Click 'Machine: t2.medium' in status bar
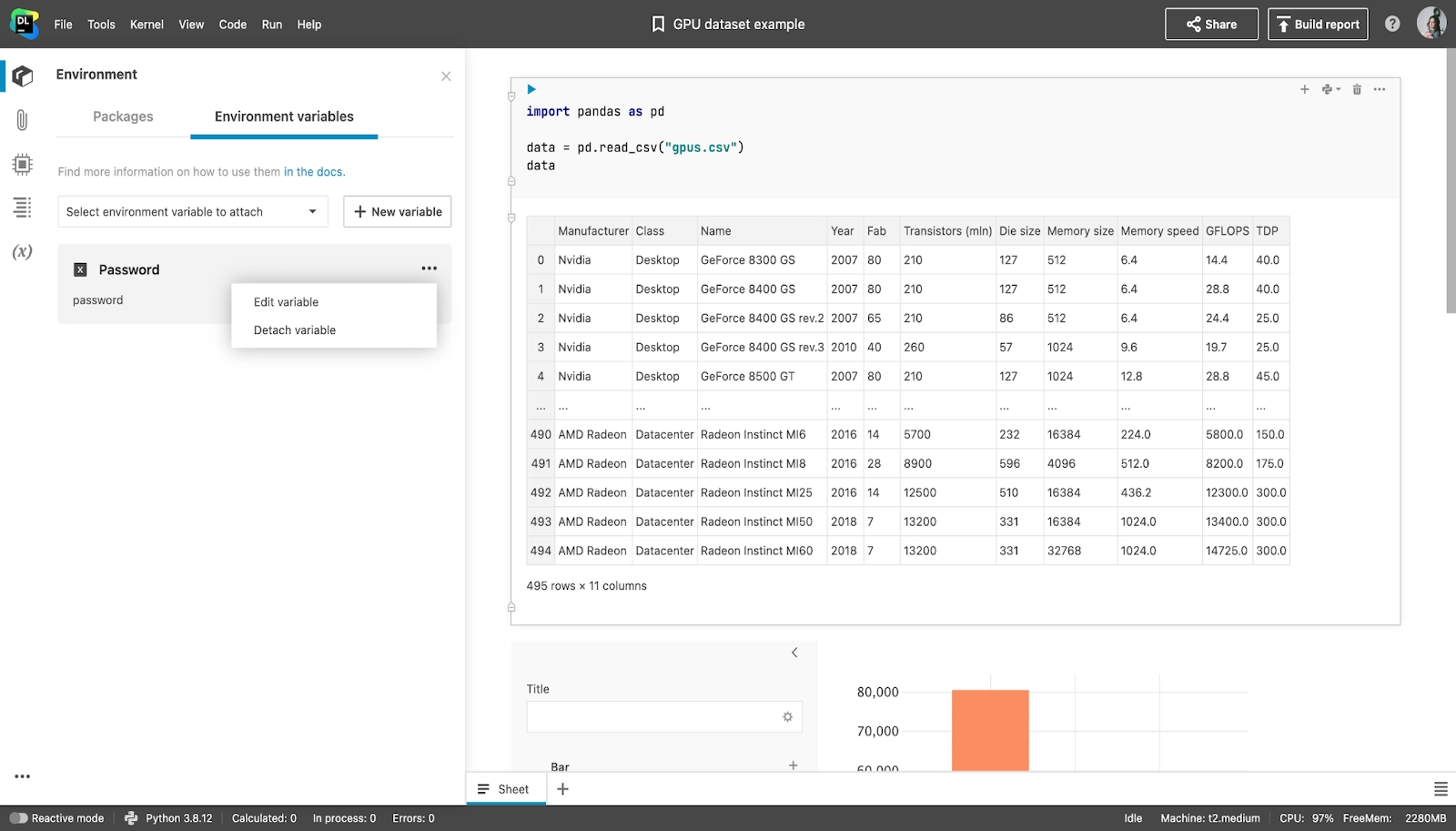1456x831 pixels. coord(1210,818)
